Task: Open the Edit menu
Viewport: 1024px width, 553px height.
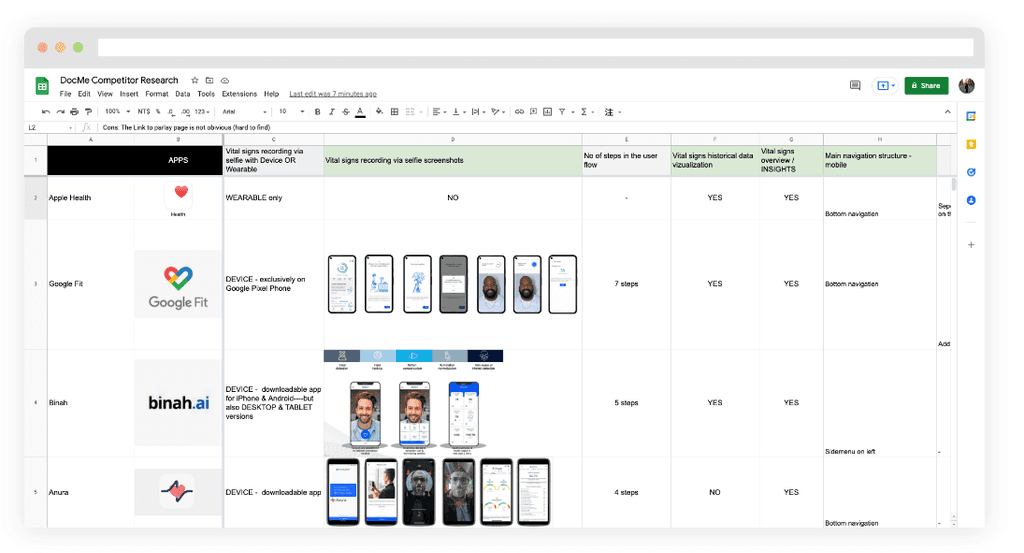Action: tap(84, 94)
